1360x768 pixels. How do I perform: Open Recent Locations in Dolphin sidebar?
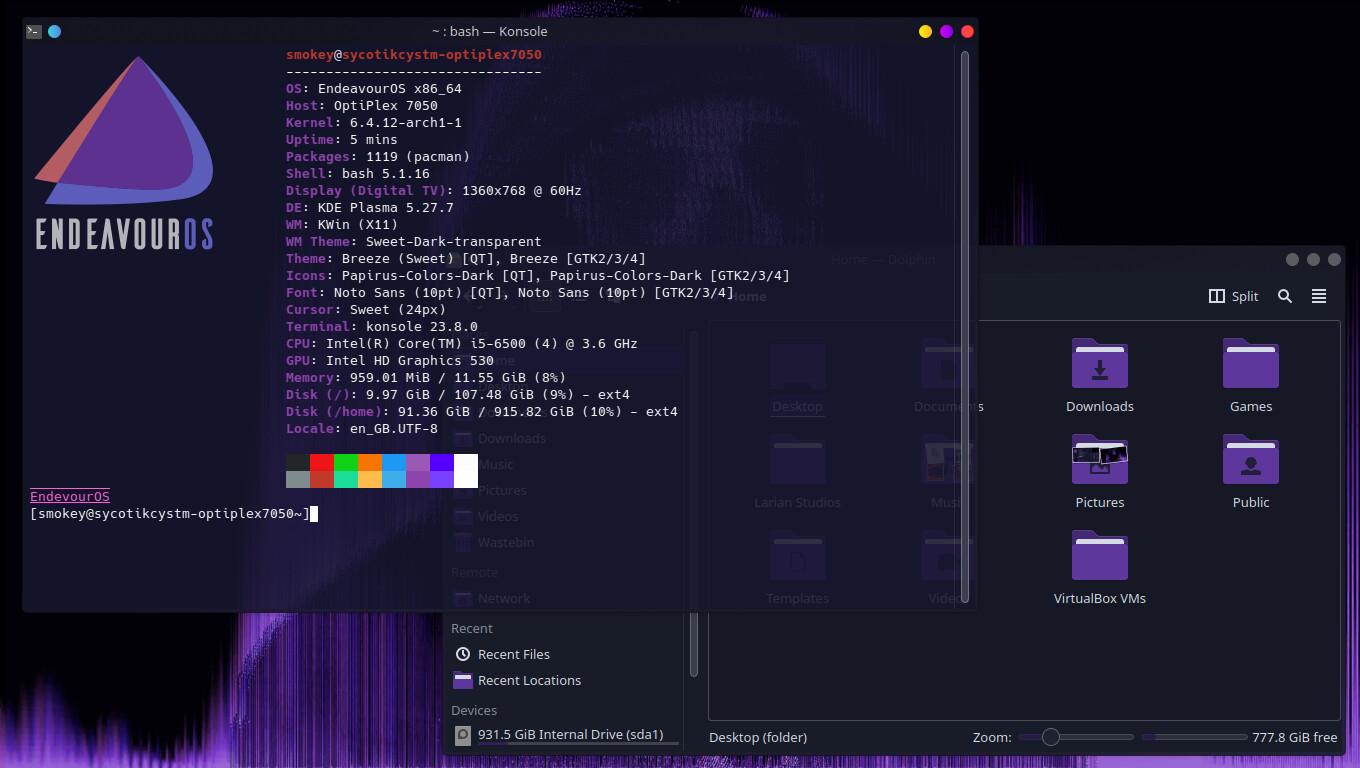(x=565, y=680)
